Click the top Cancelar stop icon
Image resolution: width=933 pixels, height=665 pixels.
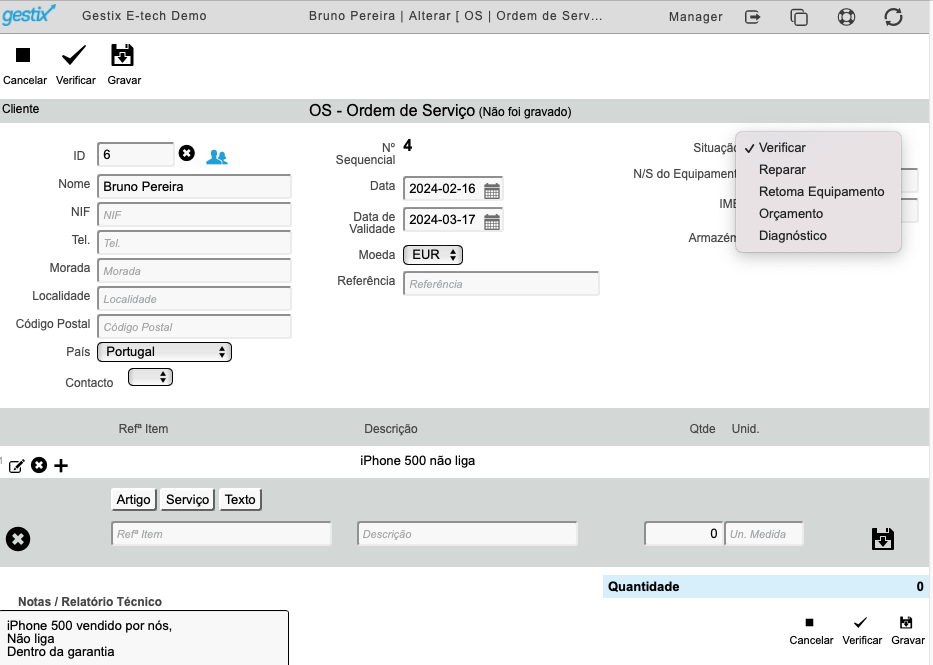pyautogui.click(x=23, y=55)
